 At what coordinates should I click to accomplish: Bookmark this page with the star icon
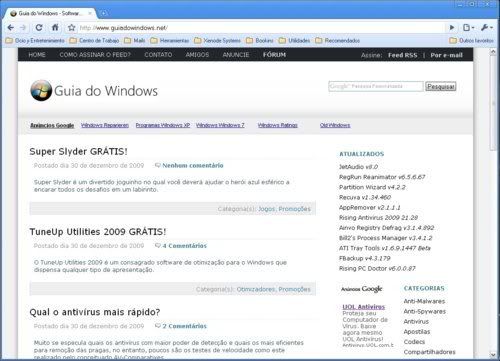(x=71, y=28)
